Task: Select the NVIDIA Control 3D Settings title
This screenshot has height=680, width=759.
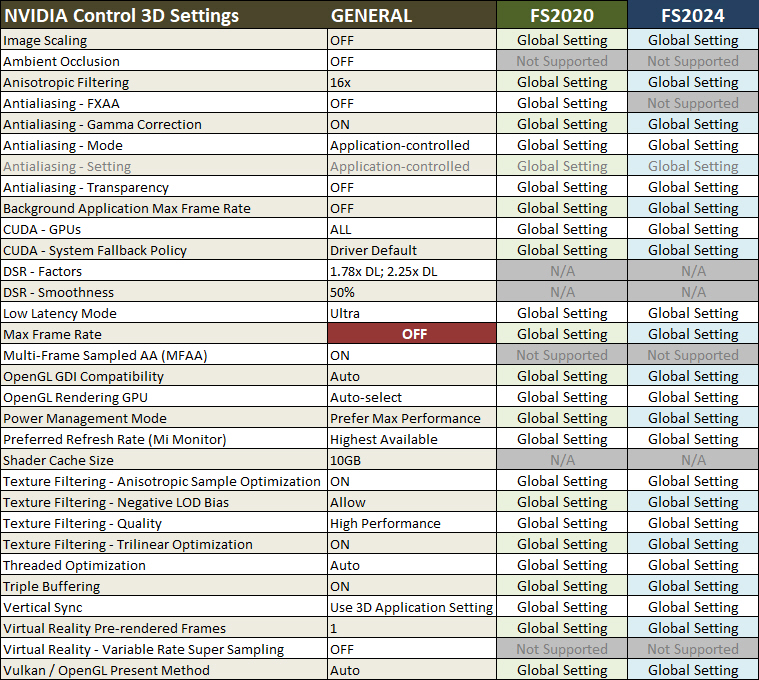Action: tap(121, 16)
